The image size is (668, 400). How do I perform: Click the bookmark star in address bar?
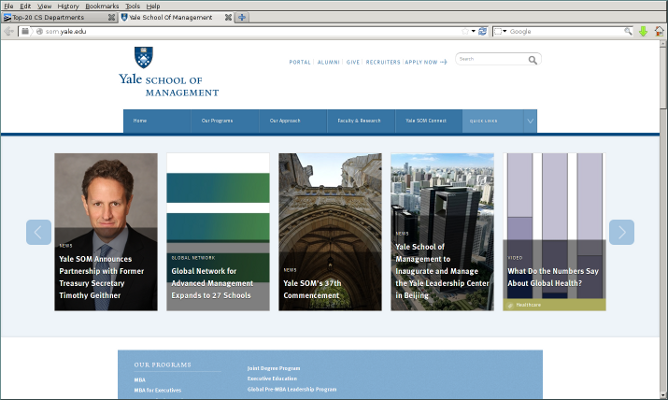465,32
